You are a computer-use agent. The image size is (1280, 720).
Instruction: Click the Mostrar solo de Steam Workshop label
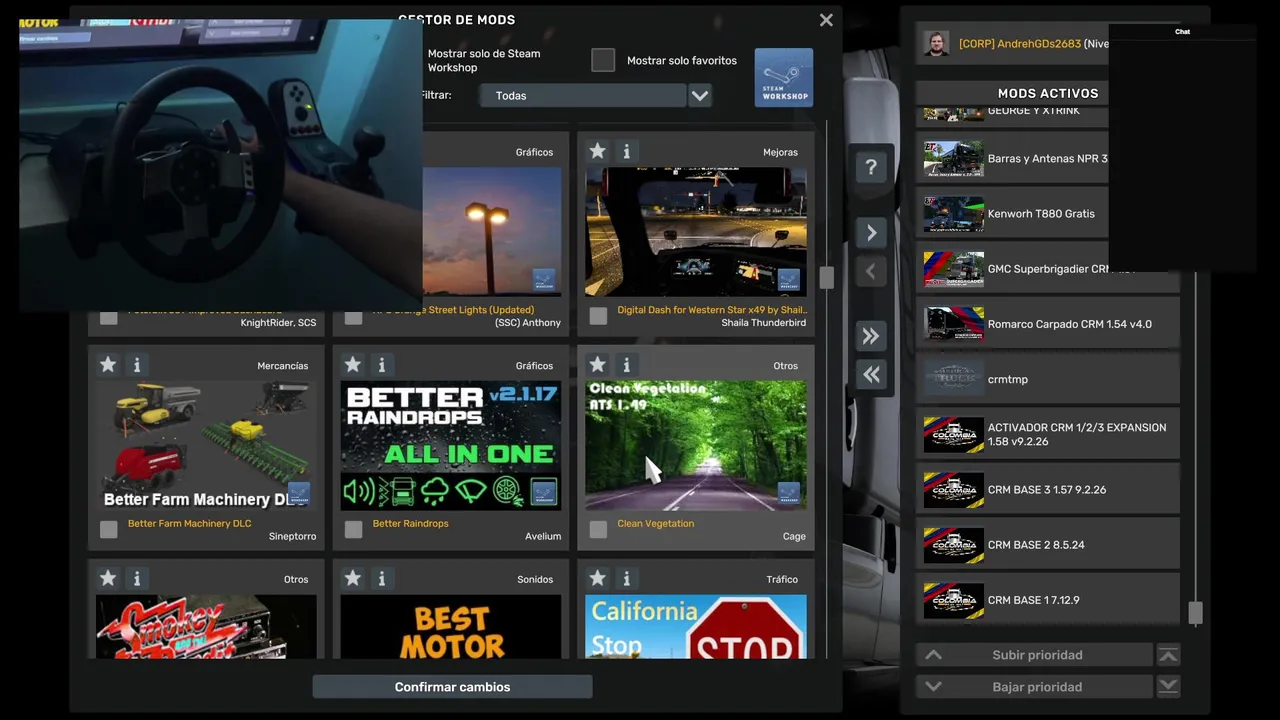coord(484,61)
